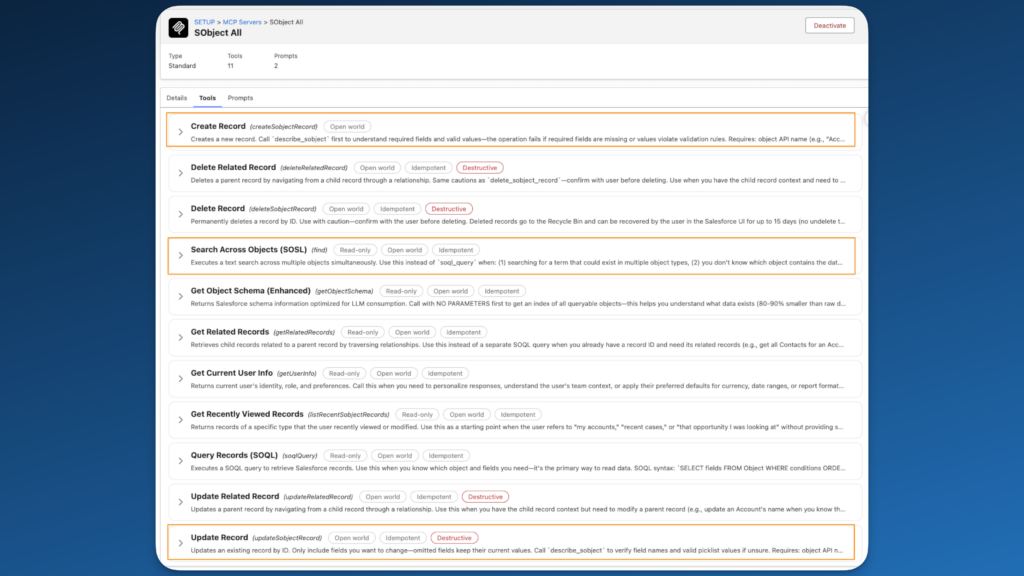Expand the Delete Related Record row
Viewport: 1024px width, 576px height.
181,173
